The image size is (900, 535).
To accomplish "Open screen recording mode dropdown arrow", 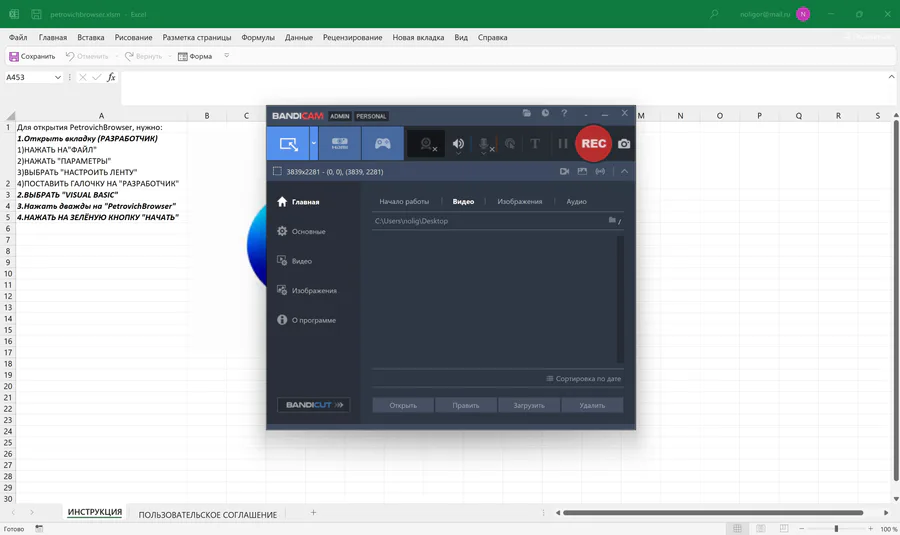I will point(313,144).
